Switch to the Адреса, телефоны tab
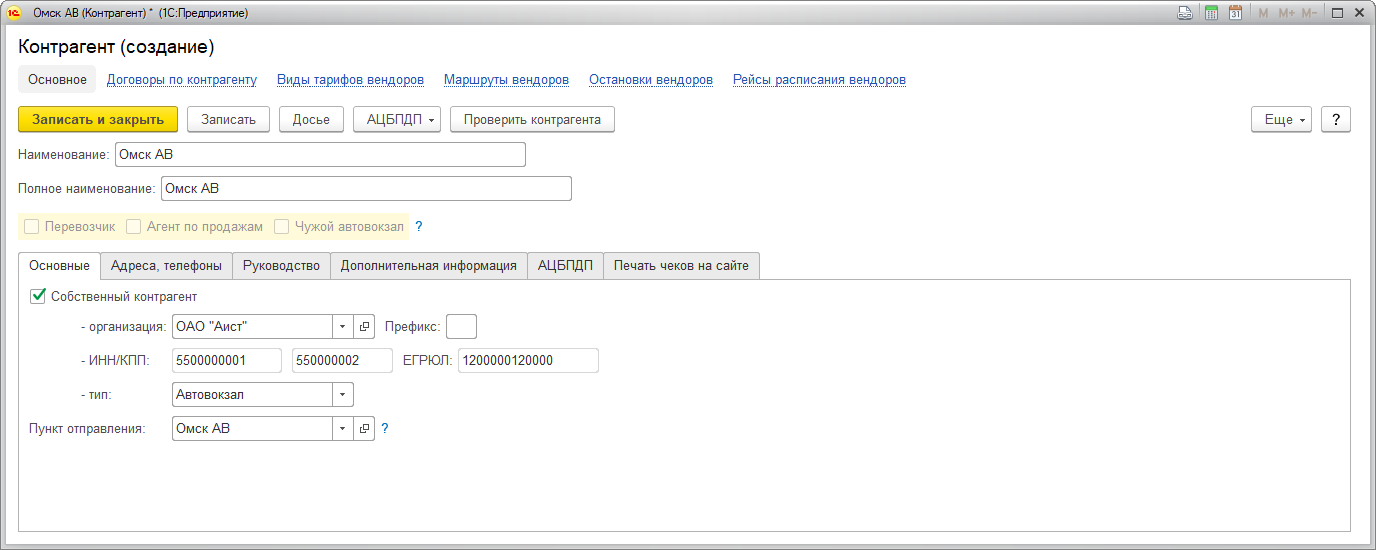1376x550 pixels. pyautogui.click(x=166, y=265)
